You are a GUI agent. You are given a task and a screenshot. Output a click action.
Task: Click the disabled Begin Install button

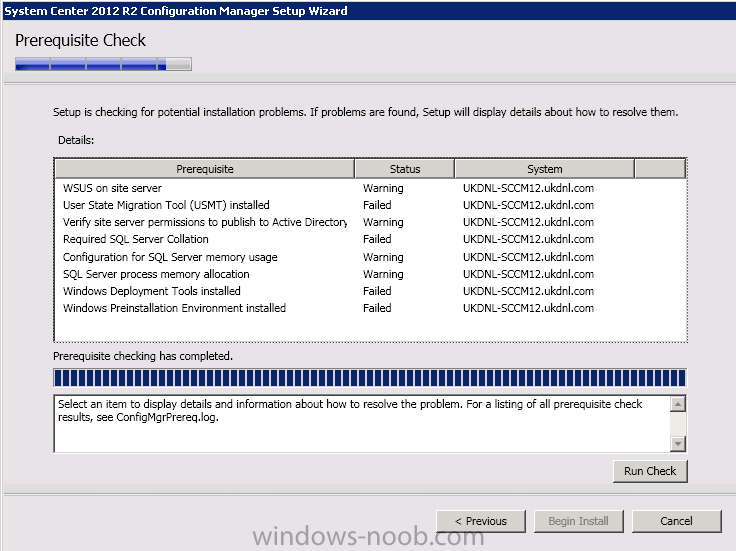pos(578,521)
